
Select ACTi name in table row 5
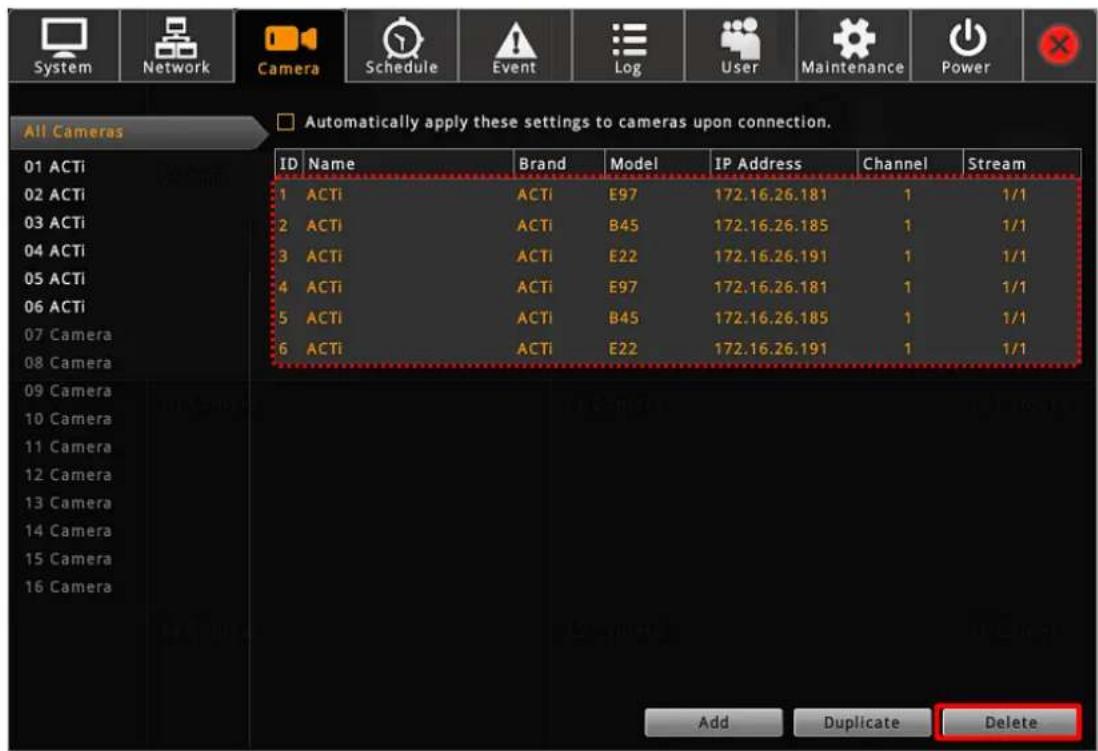(324, 318)
